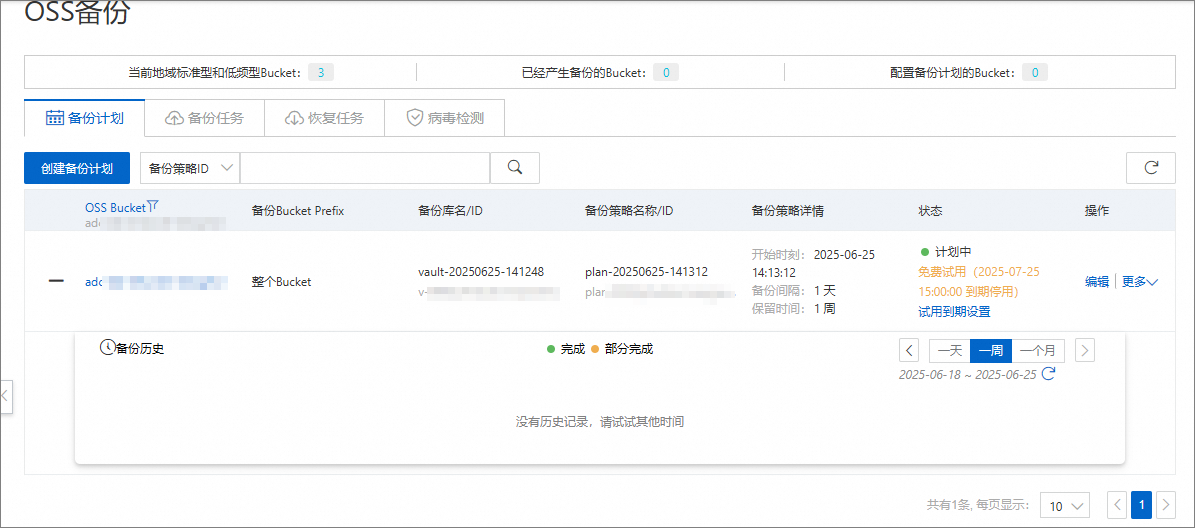The image size is (1195, 528).
Task: Refresh the backup plan list
Action: pyautogui.click(x=1151, y=168)
